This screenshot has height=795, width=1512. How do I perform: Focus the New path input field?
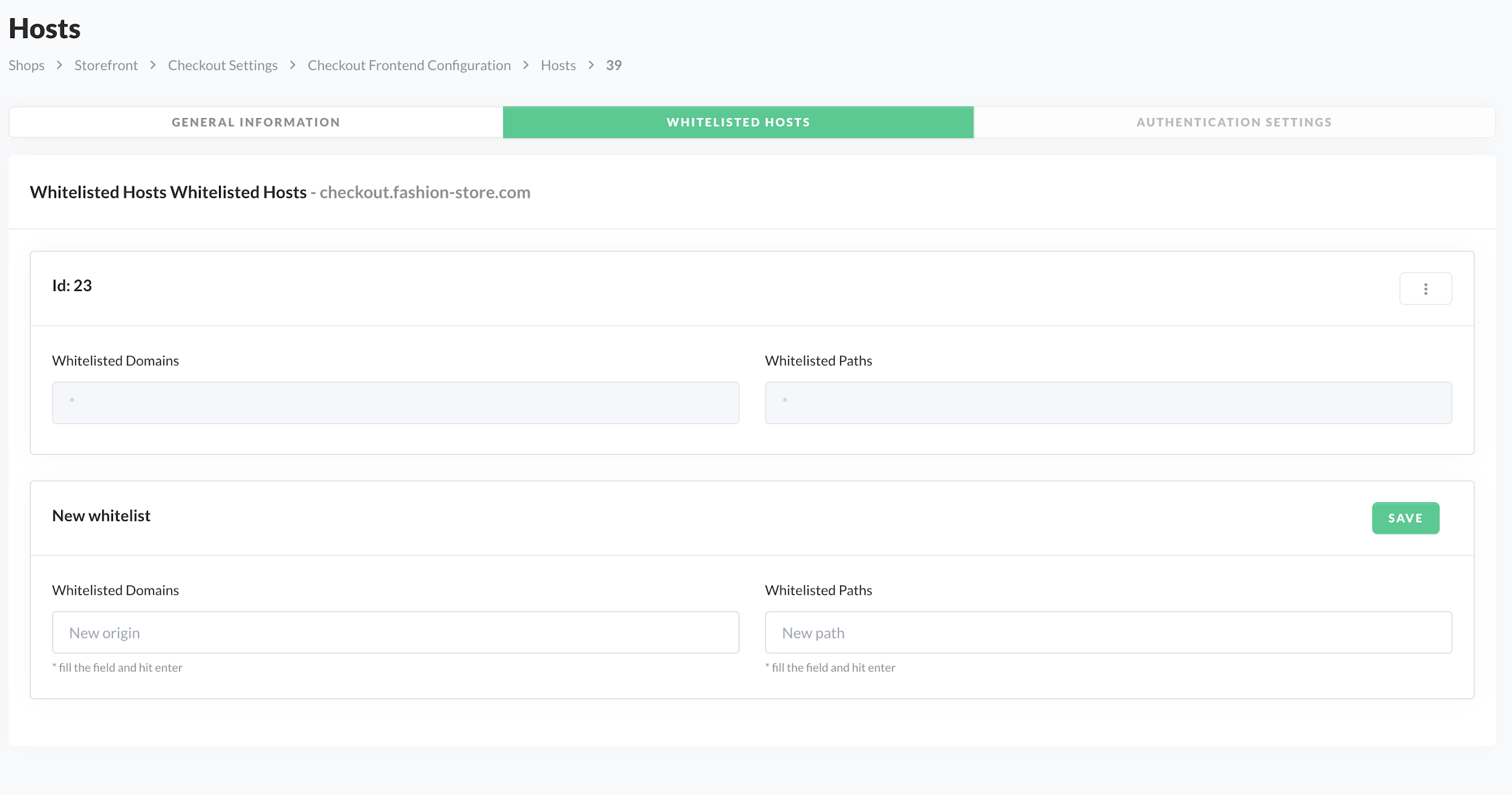point(1108,632)
